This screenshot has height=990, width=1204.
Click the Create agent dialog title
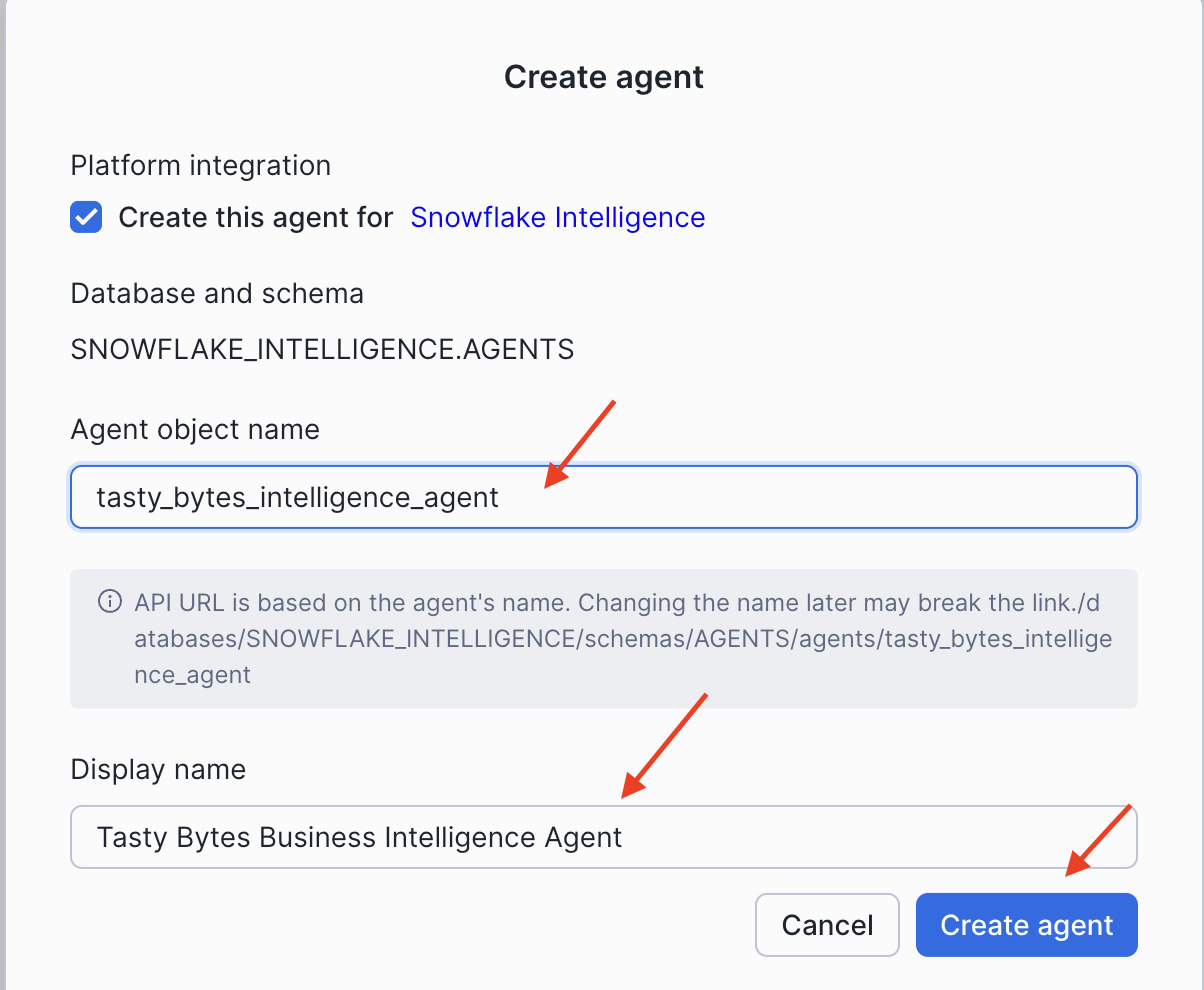(x=604, y=76)
